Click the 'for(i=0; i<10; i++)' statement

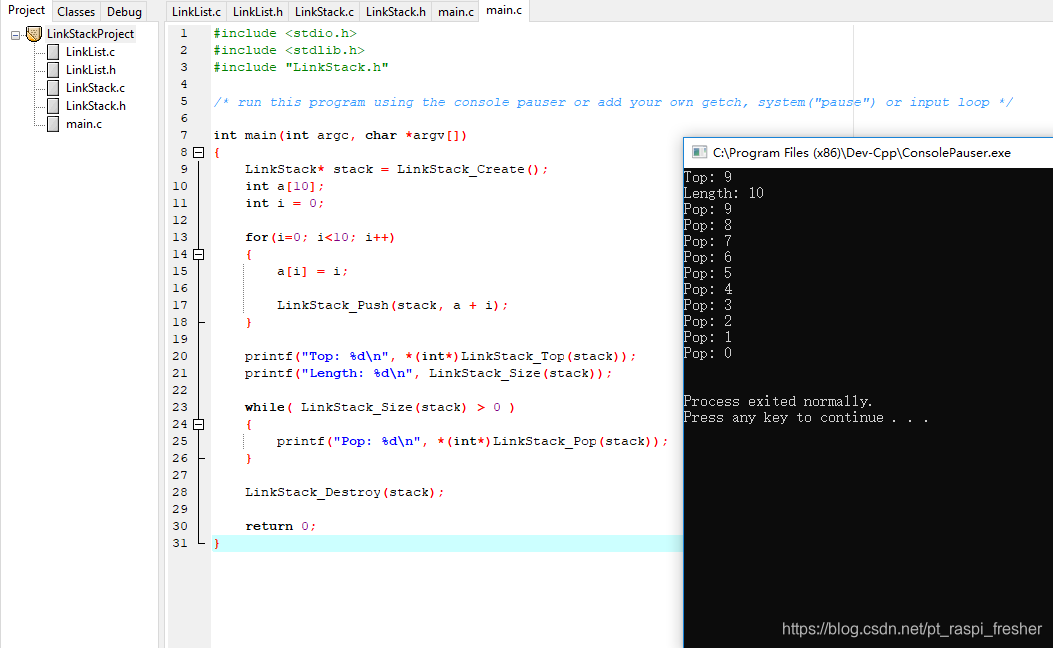pos(320,237)
